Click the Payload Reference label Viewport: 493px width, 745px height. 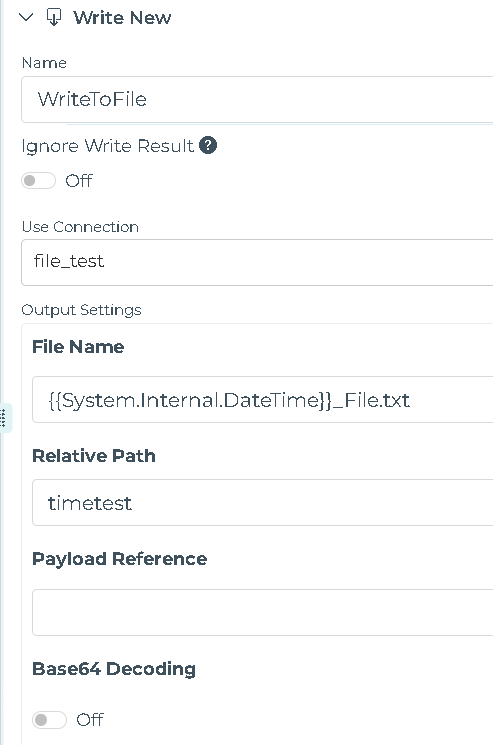(x=120, y=559)
